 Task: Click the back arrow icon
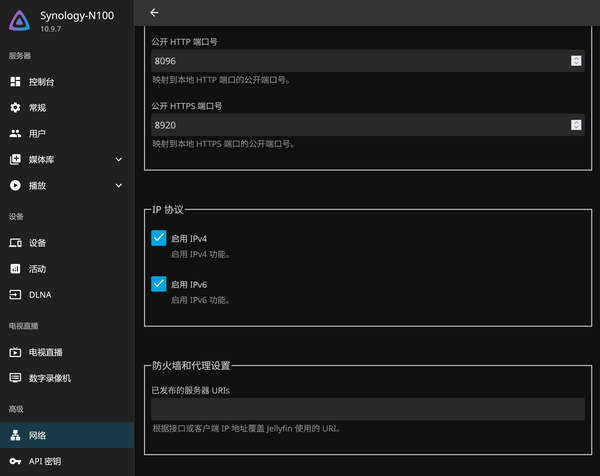click(154, 13)
